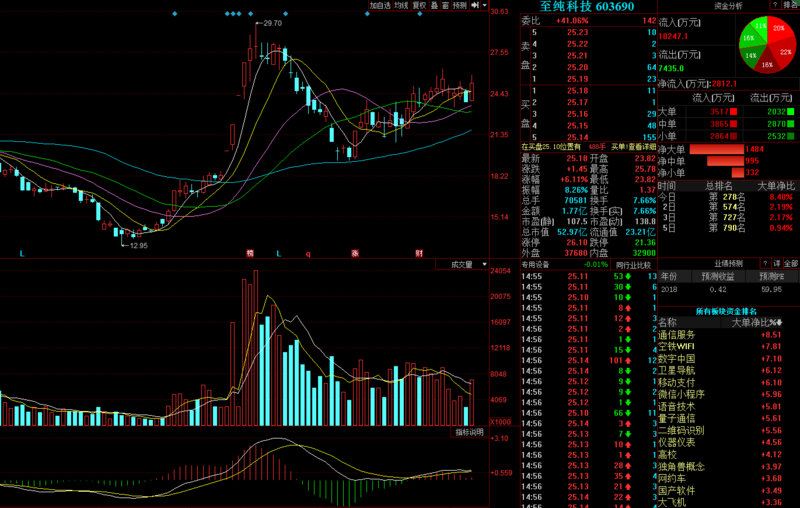Open the 均线 moving average option
Screen dimensions: 800x508
click(401, 5)
